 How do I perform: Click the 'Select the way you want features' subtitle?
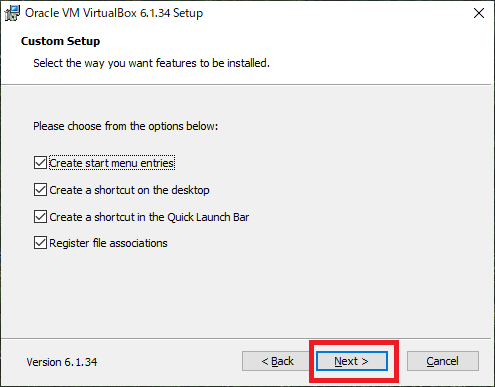click(x=151, y=63)
